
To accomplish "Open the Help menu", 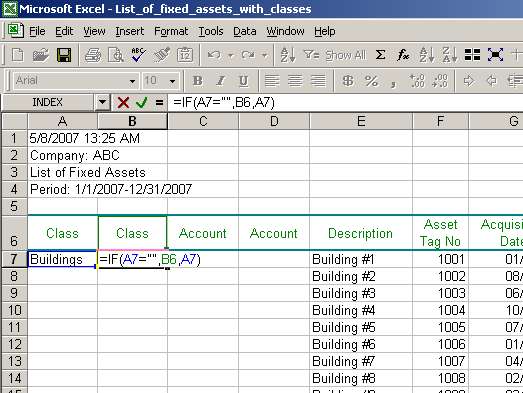I will point(325,31).
